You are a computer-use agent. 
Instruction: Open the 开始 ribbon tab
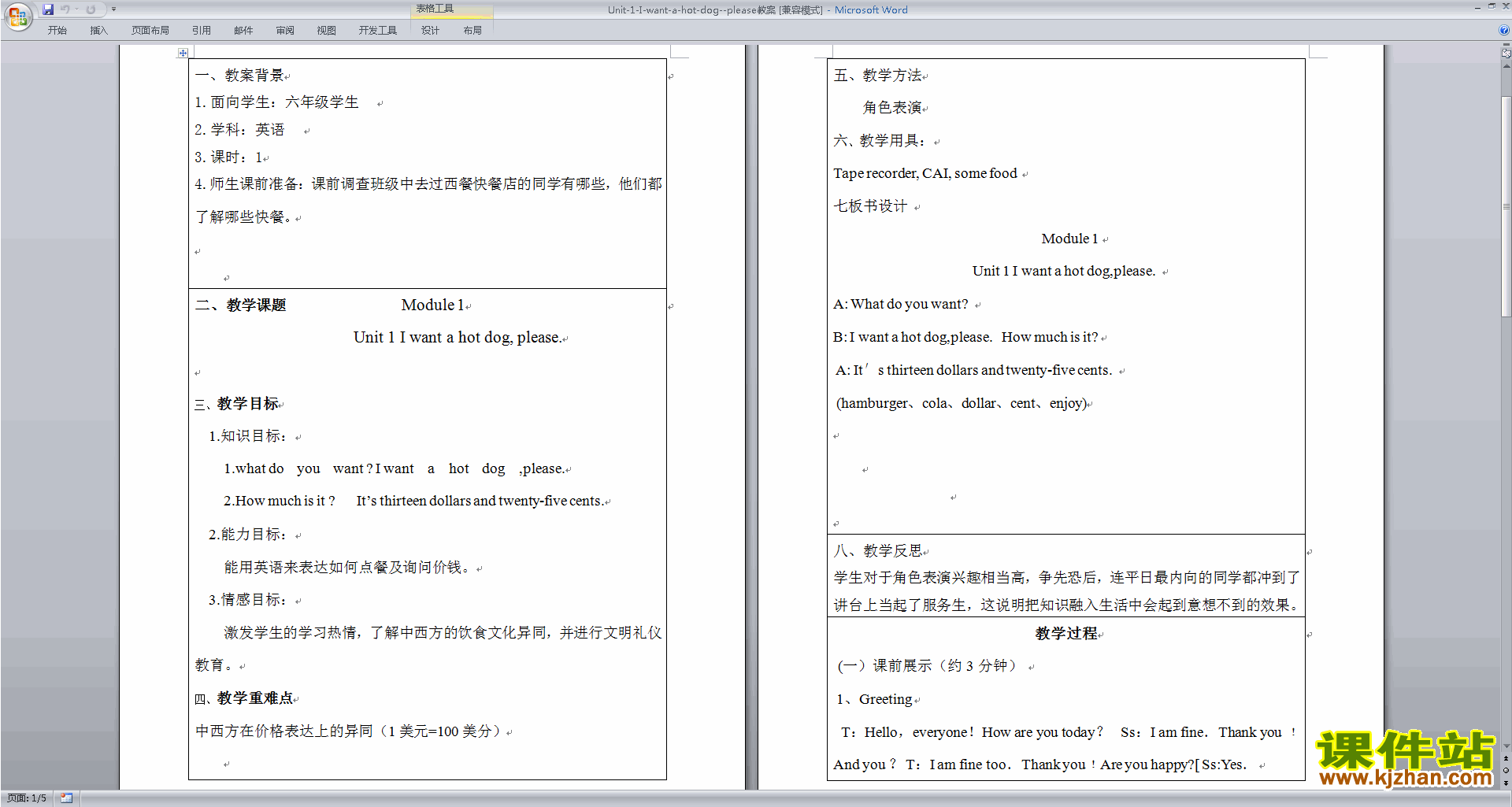coord(57,30)
